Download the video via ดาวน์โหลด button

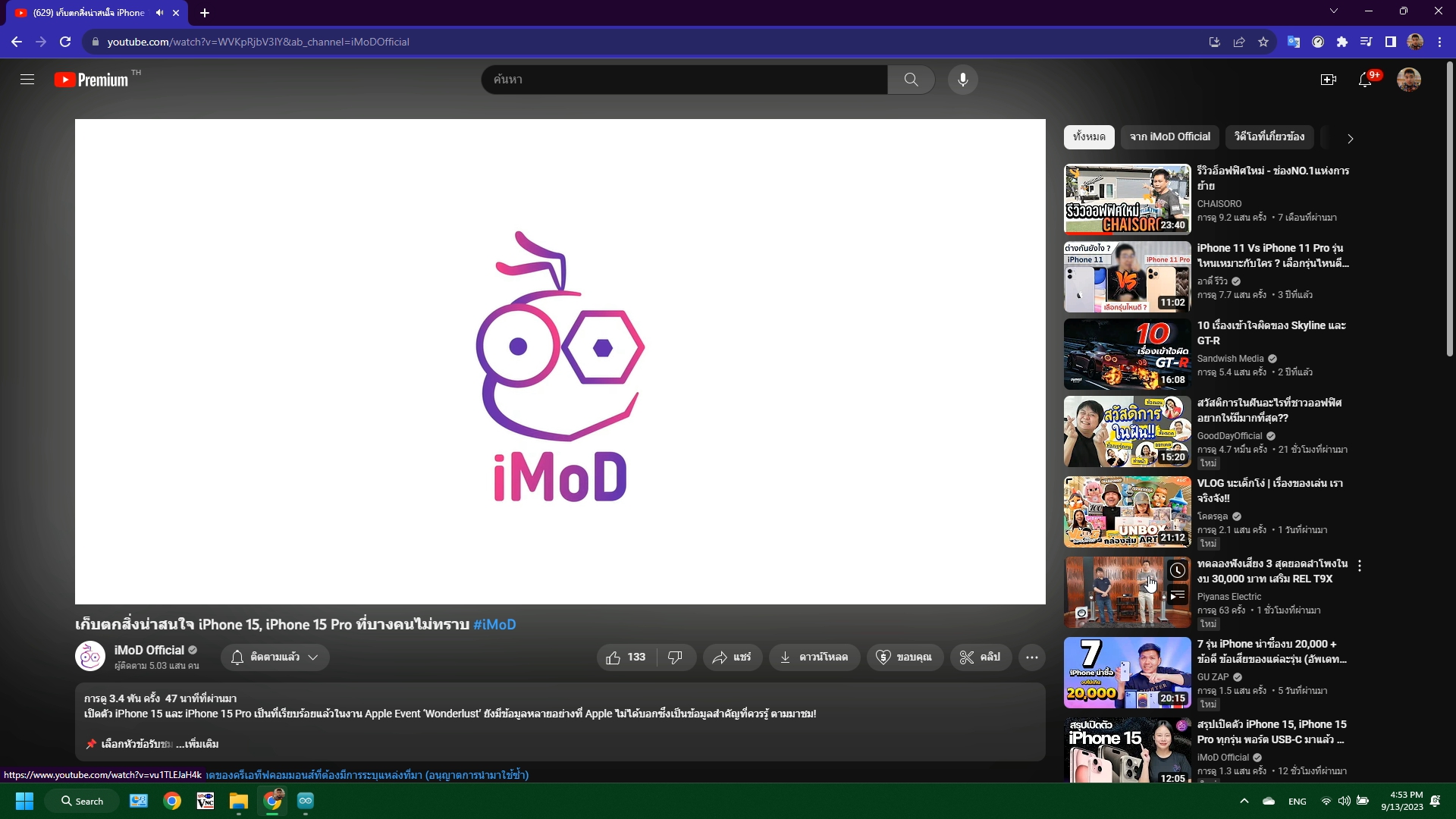tap(814, 657)
